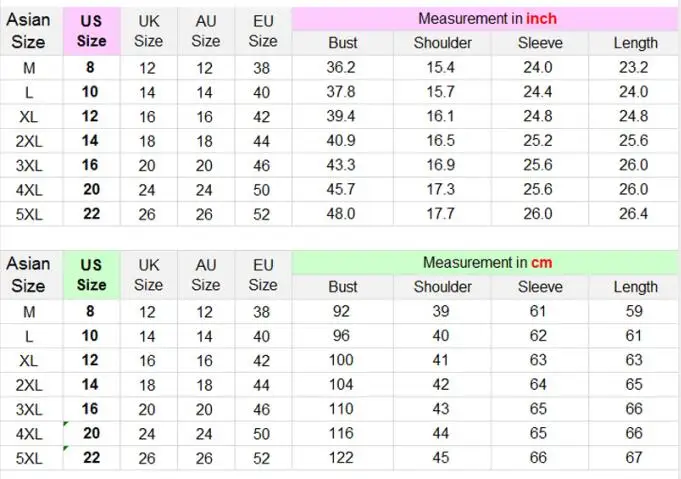Click the Shoulder column header in inch table

coord(443,43)
